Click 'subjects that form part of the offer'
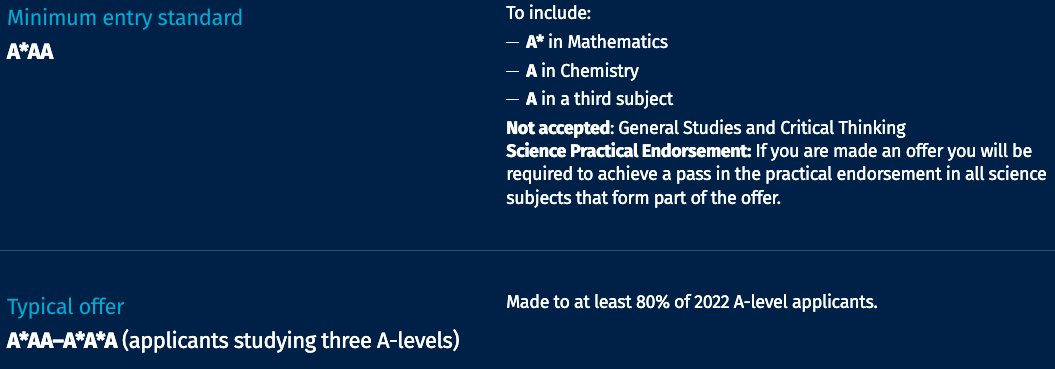The height and width of the screenshot is (369, 1055). (643, 199)
